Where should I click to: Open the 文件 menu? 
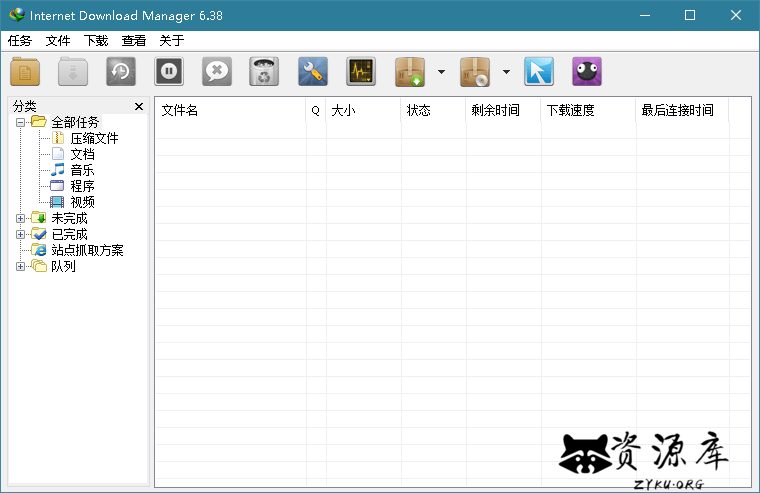click(x=58, y=41)
